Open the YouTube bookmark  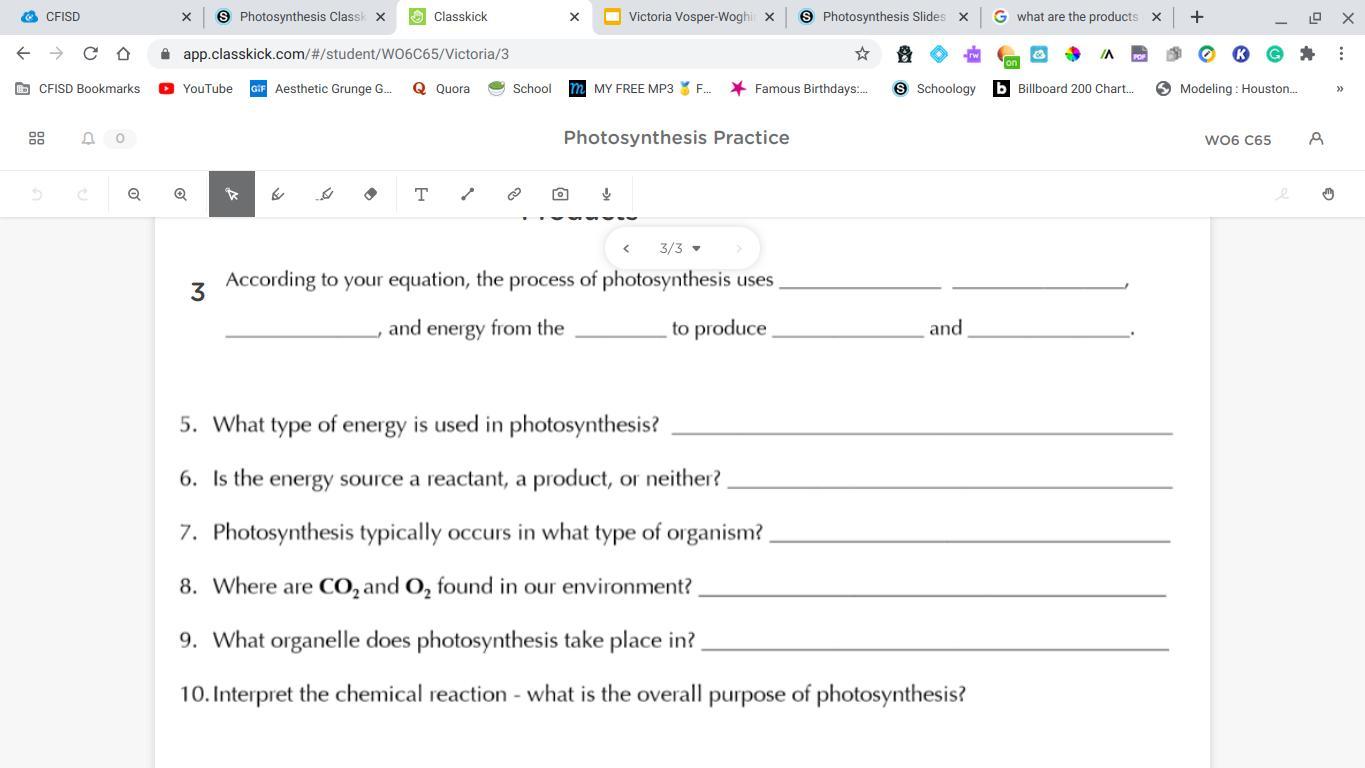coord(196,89)
